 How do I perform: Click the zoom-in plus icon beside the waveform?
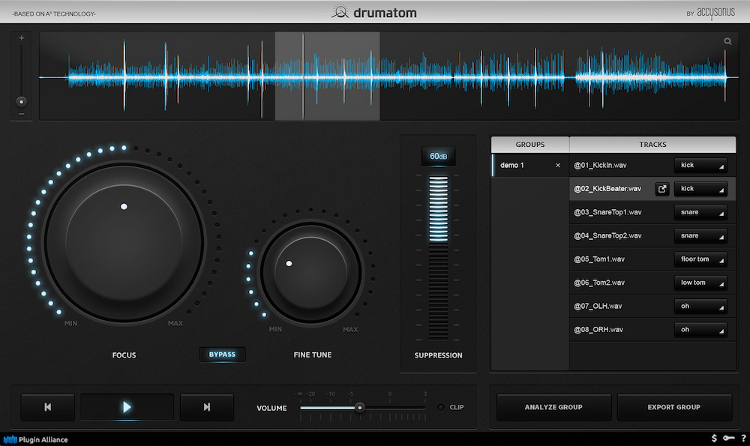point(21,38)
